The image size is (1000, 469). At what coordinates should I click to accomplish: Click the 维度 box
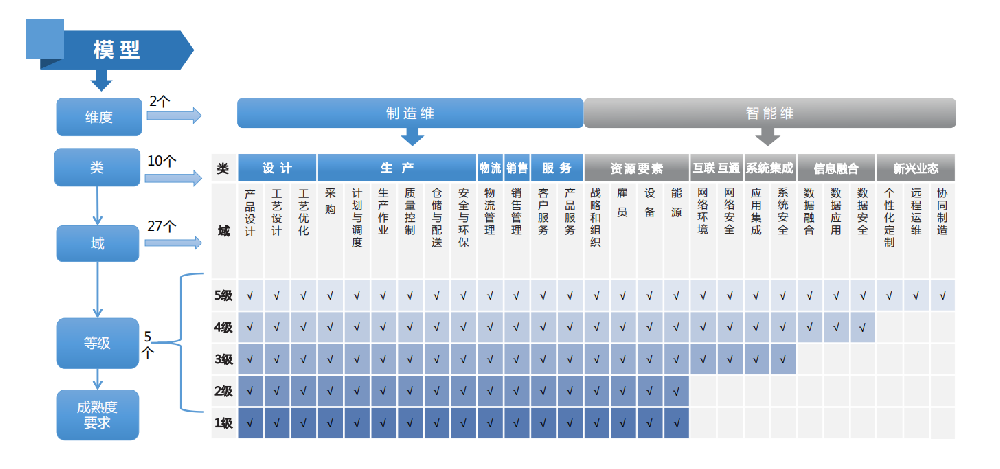point(98,117)
